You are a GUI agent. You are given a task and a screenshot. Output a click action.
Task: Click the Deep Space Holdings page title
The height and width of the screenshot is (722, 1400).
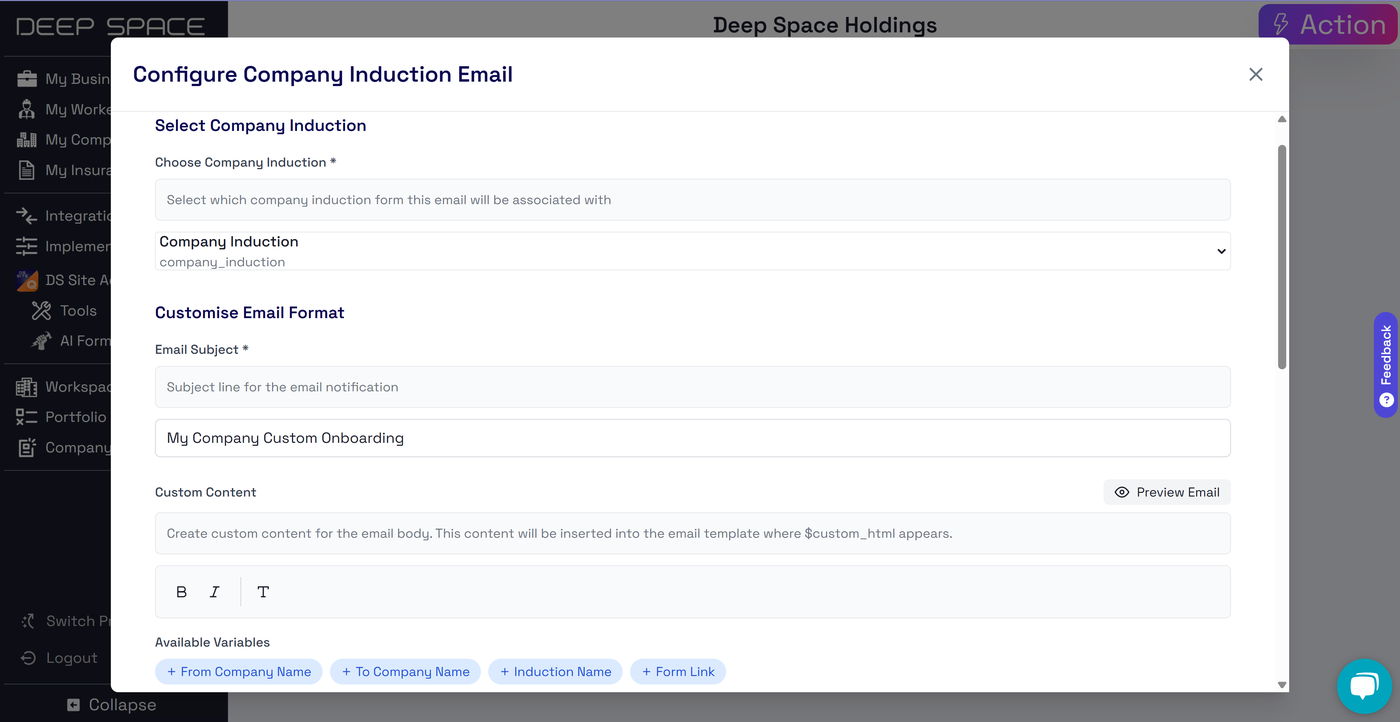(825, 25)
